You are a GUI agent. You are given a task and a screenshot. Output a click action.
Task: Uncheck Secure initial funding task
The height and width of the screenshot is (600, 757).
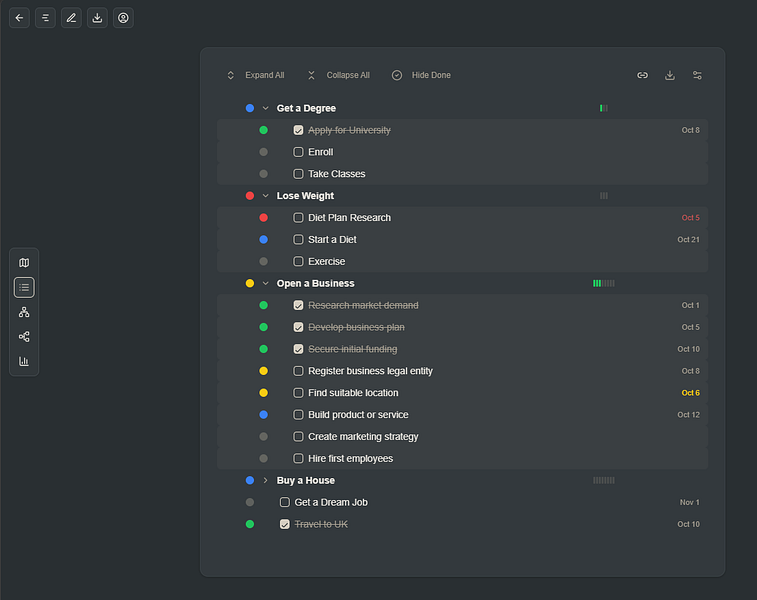click(x=298, y=349)
